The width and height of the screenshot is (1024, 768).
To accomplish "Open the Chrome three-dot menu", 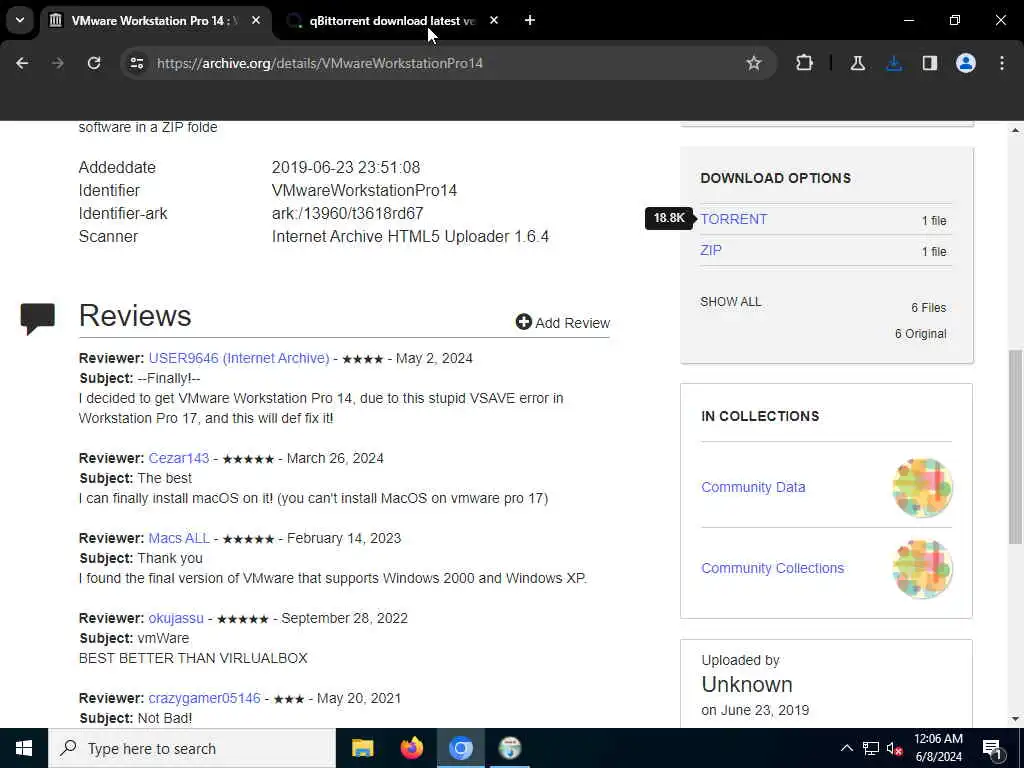I will [x=1002, y=63].
